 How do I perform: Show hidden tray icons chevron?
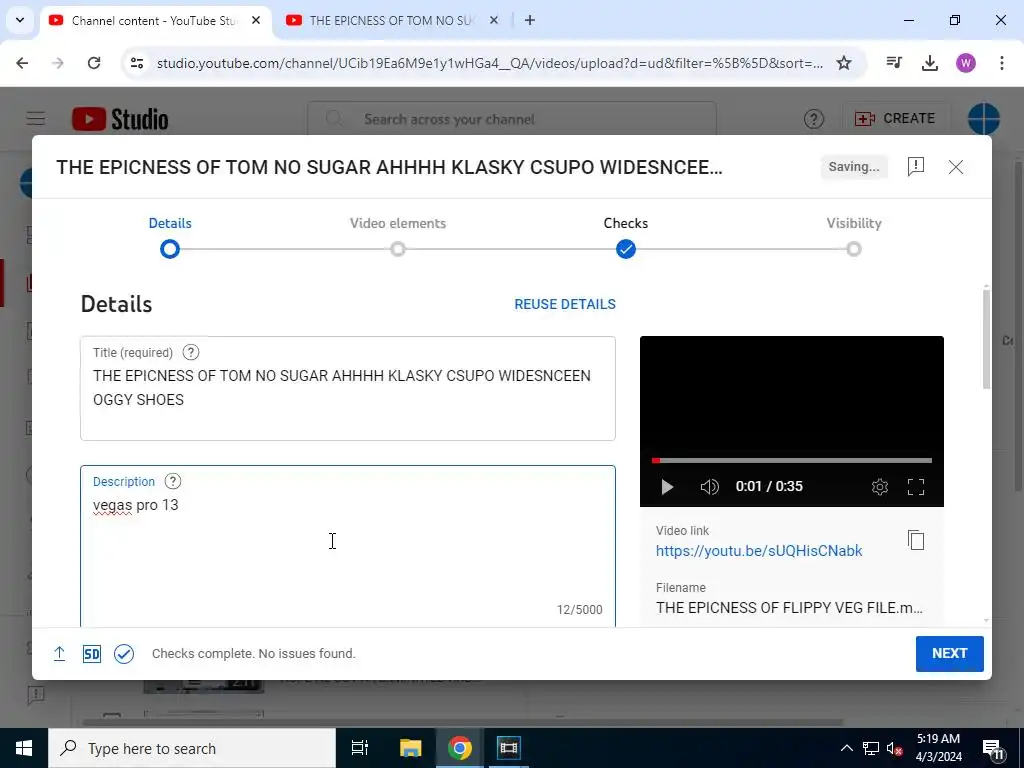tap(846, 748)
